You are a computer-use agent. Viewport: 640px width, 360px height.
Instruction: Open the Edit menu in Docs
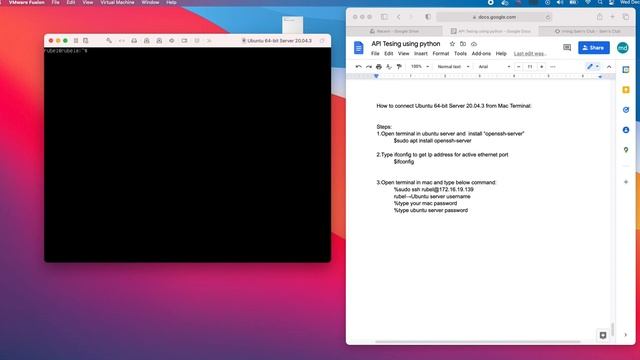(389, 53)
